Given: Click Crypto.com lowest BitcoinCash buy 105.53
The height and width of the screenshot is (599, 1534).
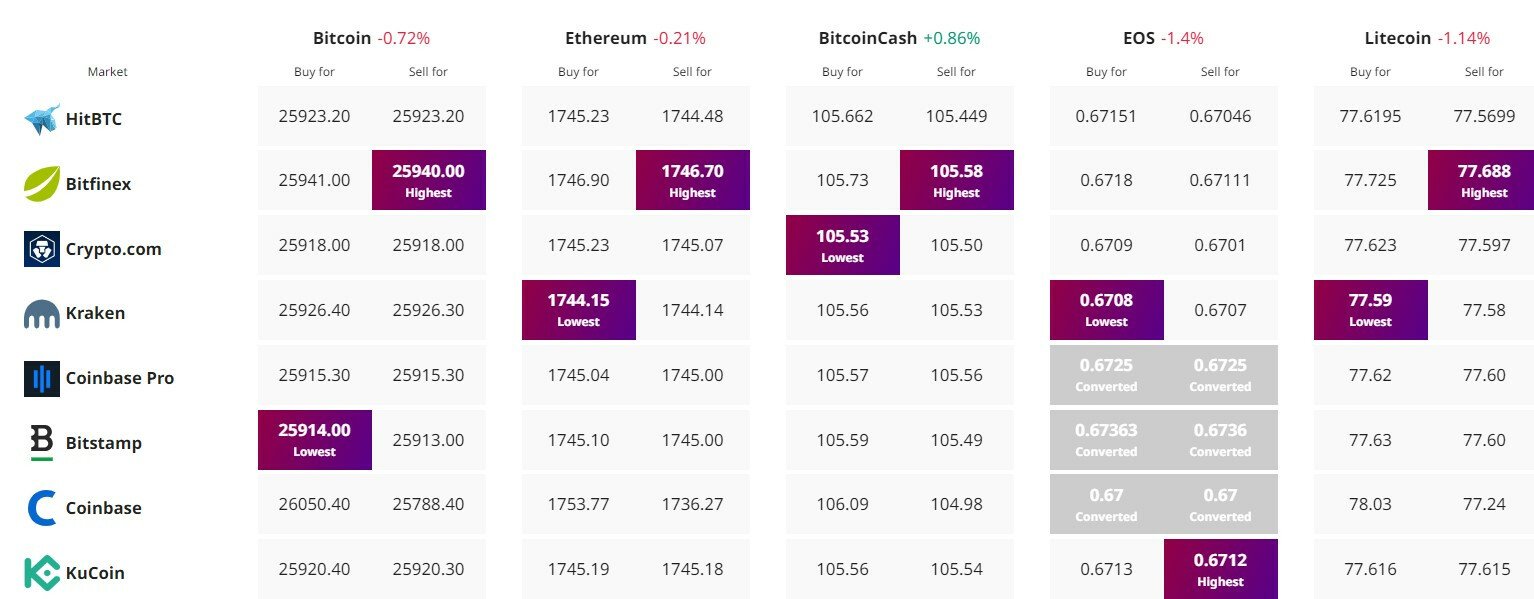Looking at the screenshot, I should 843,245.
